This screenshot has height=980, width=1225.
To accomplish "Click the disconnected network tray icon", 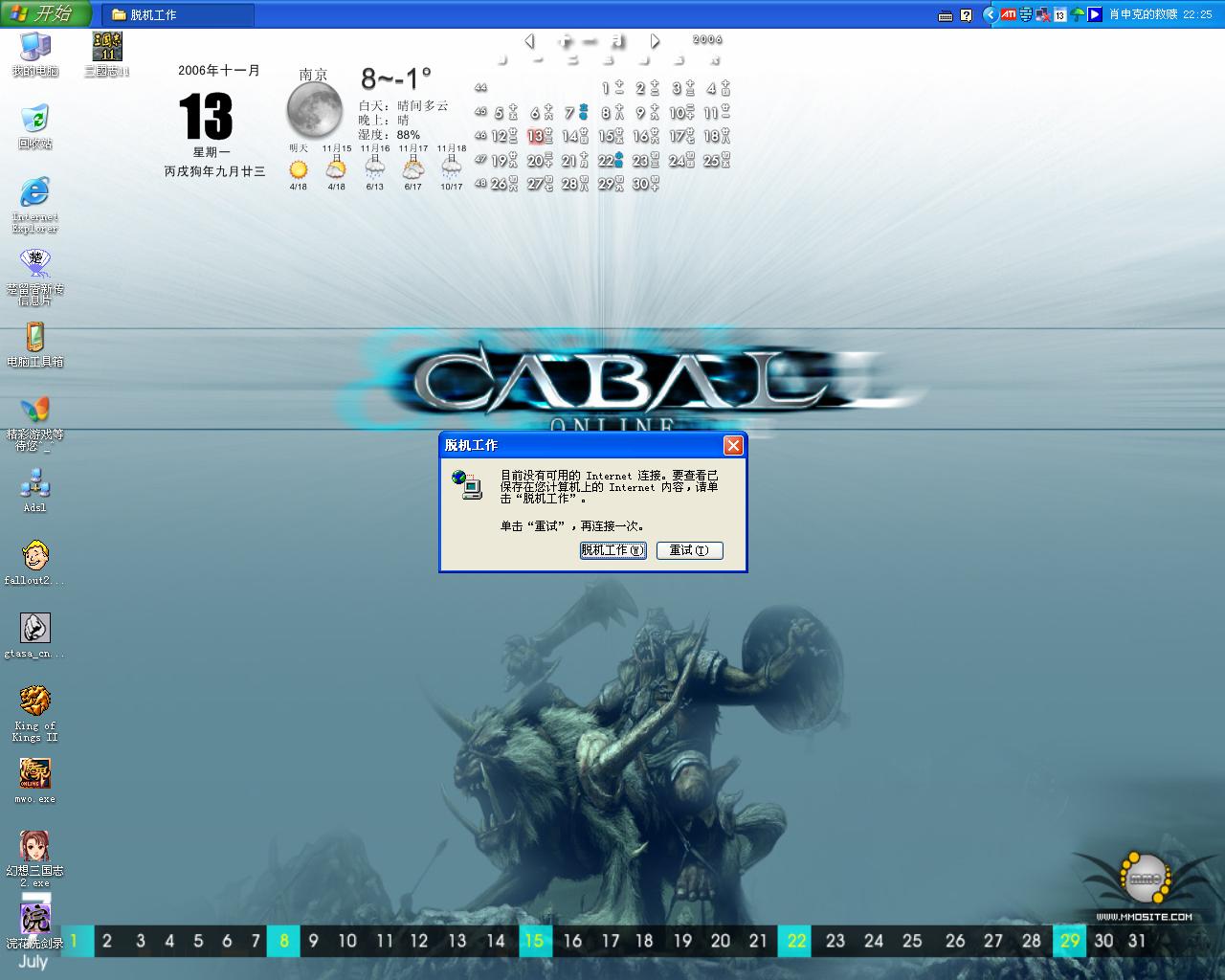I will pyautogui.click(x=1043, y=14).
